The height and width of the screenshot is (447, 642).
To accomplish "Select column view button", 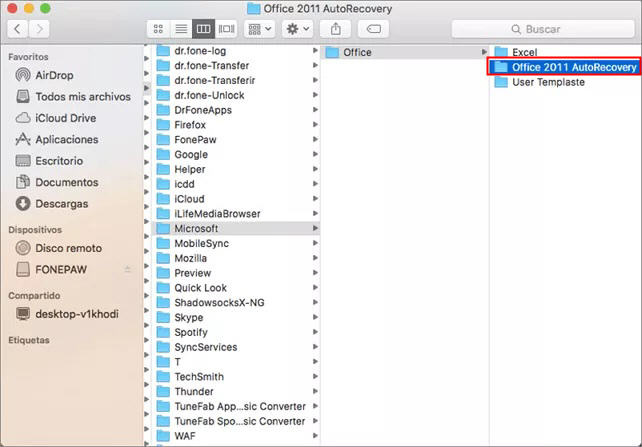I will tap(203, 29).
